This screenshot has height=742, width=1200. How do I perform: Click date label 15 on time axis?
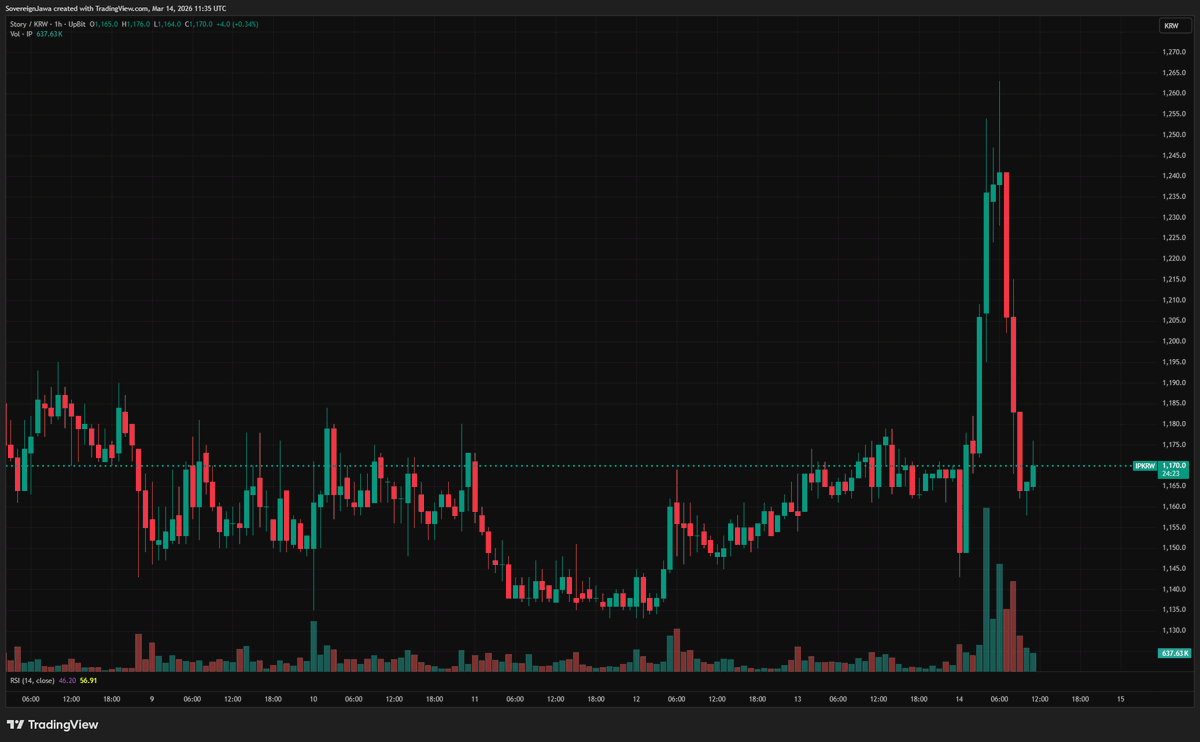[1120, 699]
